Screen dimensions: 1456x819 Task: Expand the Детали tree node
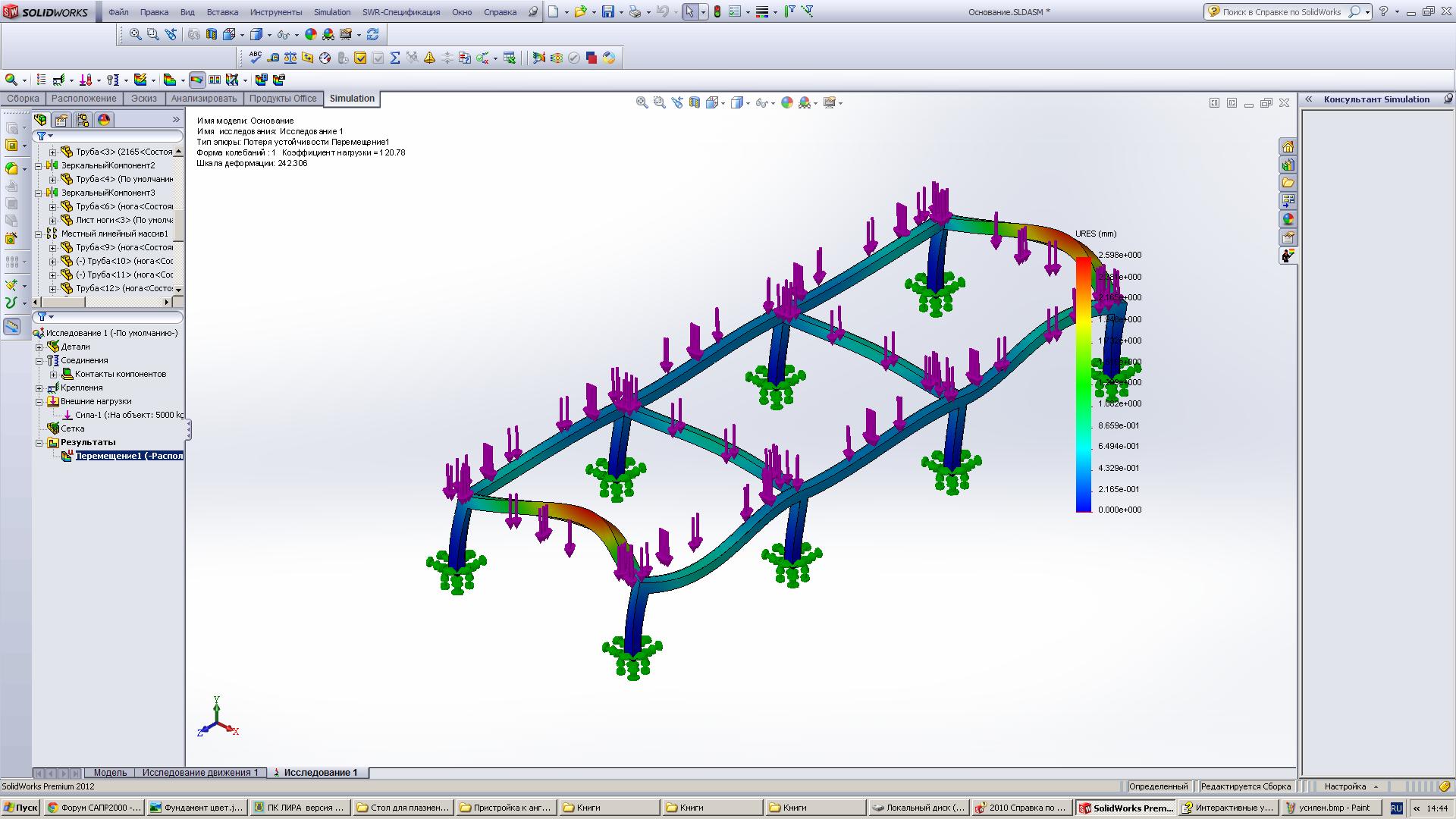tap(39, 347)
